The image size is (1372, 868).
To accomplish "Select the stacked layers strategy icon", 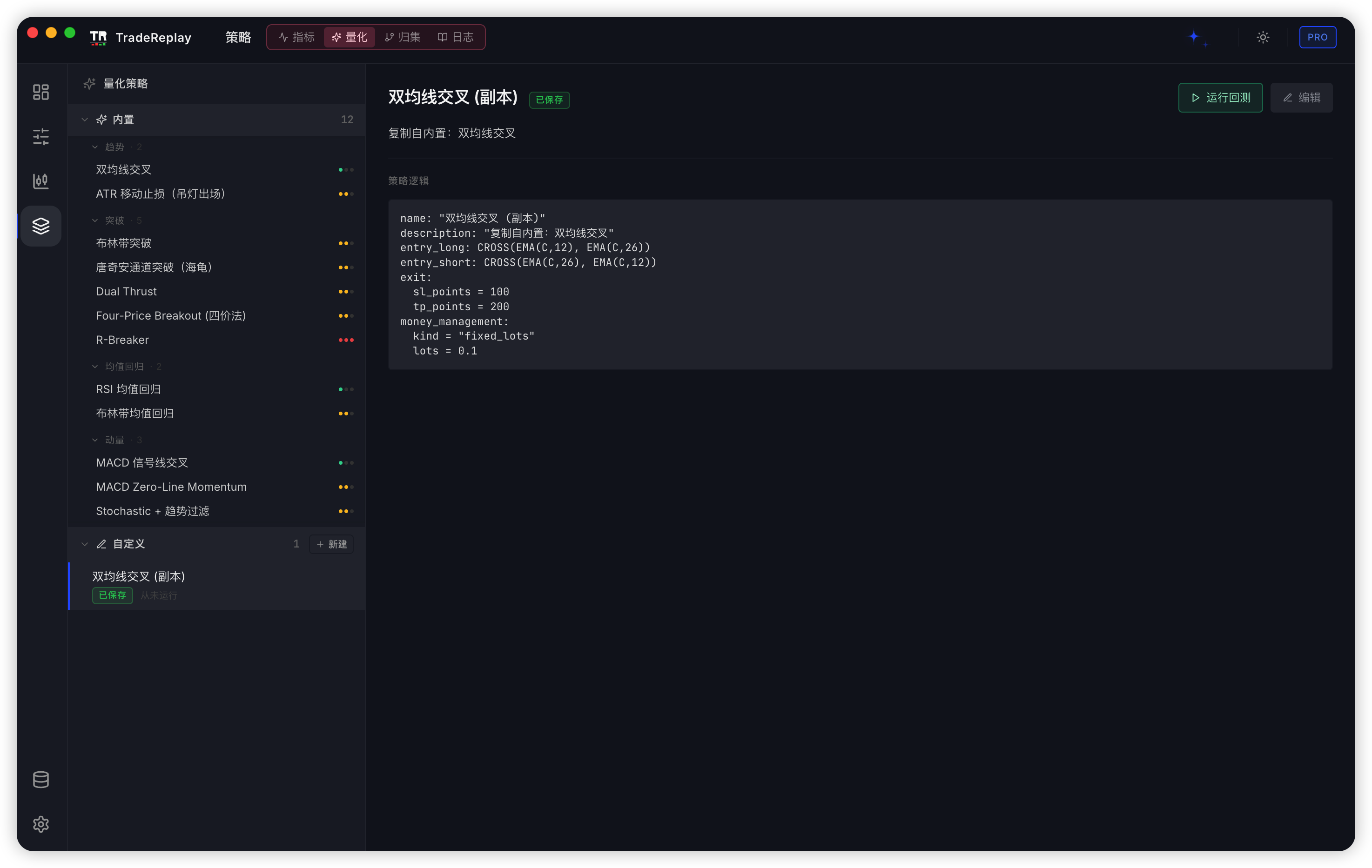I will [x=40, y=226].
